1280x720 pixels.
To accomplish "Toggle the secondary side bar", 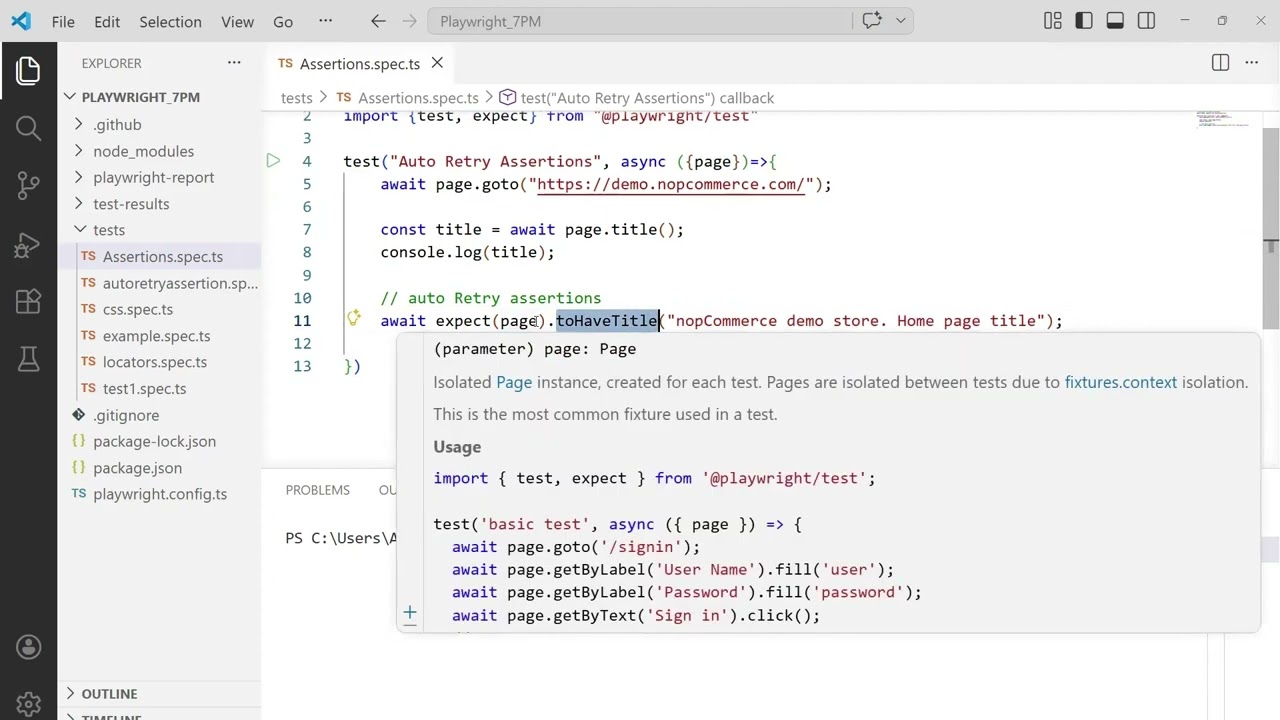I will [1147, 21].
